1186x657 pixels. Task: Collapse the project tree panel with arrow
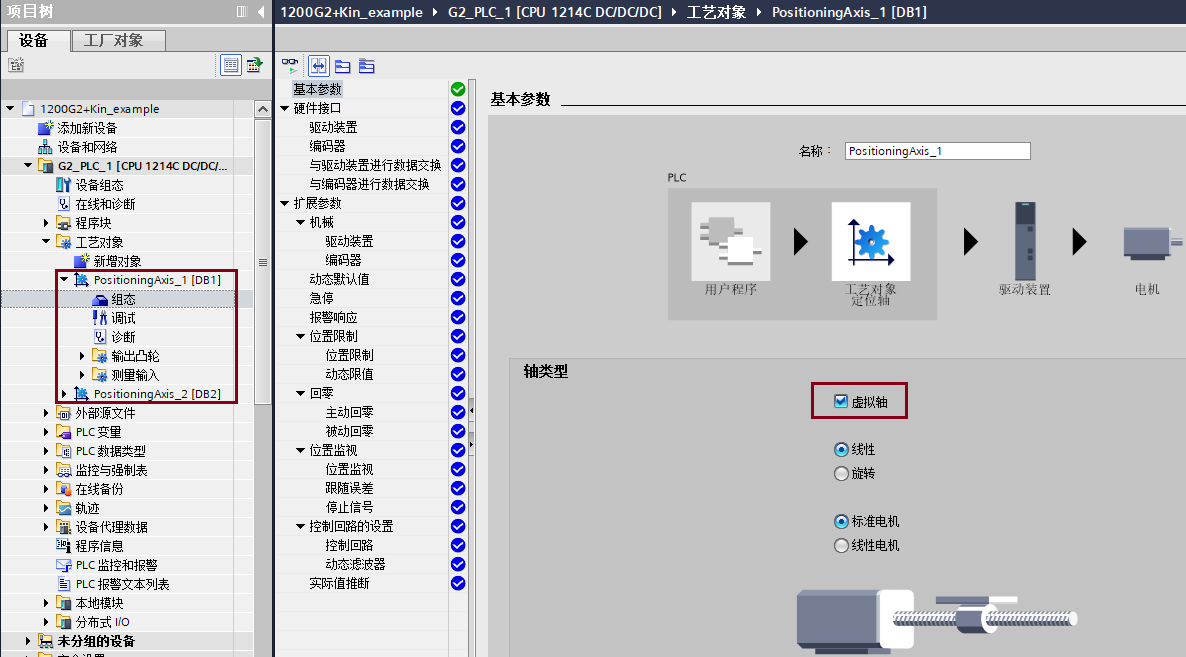tap(261, 12)
